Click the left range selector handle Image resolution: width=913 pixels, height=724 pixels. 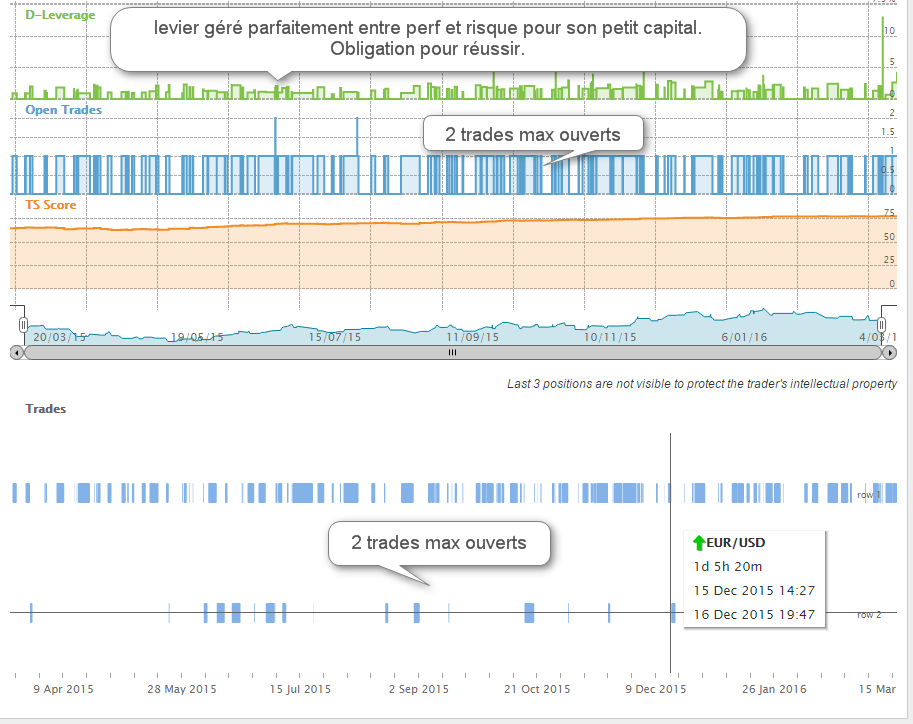(x=23, y=325)
